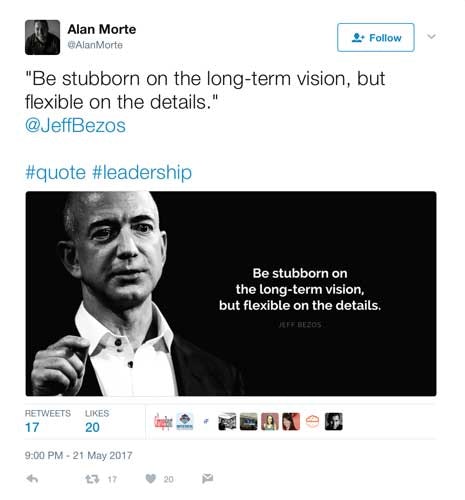Open the red-haired woman's liker avatar
The width and height of the screenshot is (465, 500).
(291, 421)
